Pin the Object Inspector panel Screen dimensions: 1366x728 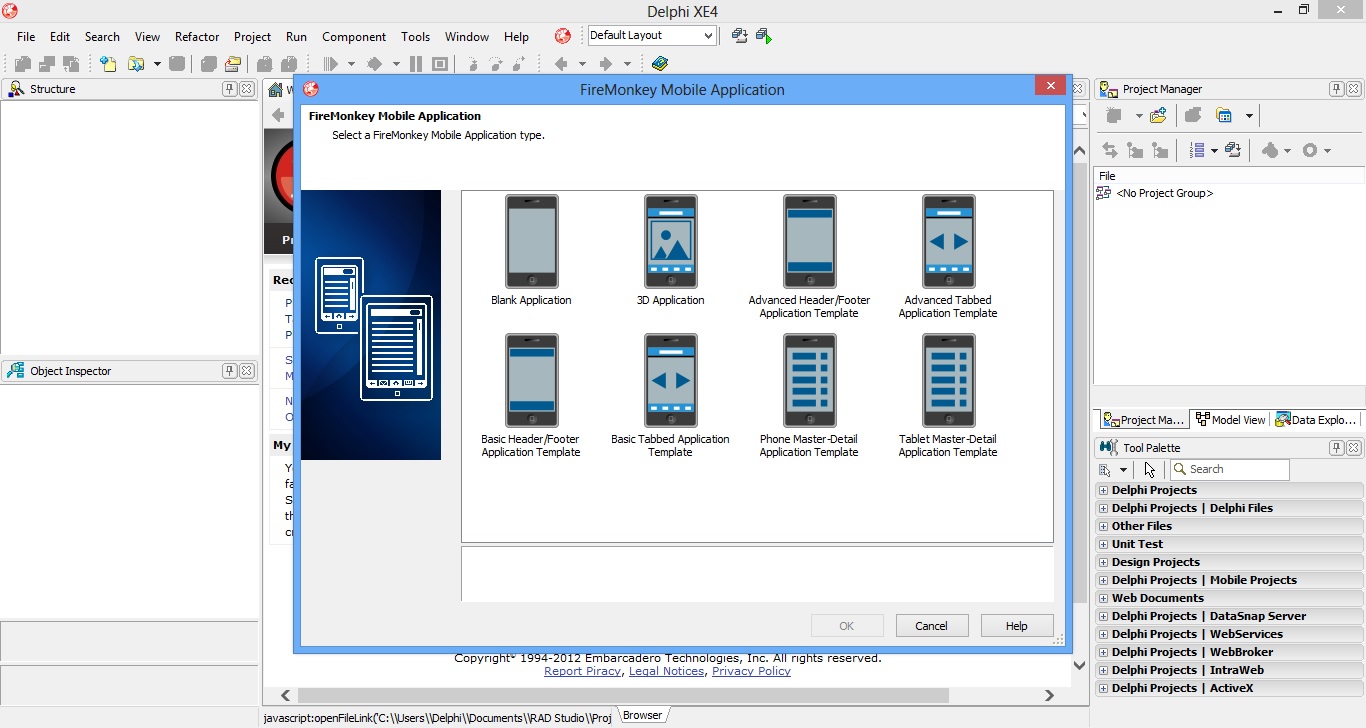[x=229, y=371]
